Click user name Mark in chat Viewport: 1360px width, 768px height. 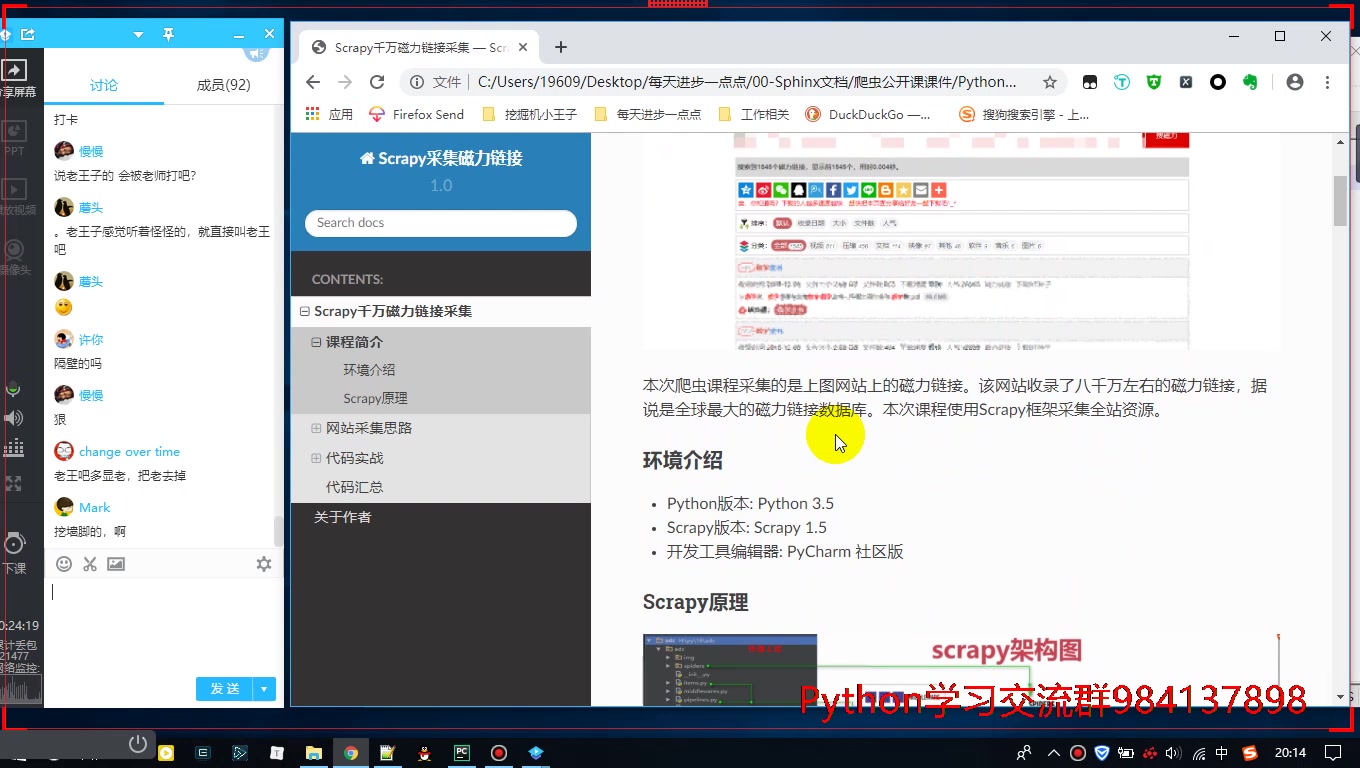[x=95, y=507]
